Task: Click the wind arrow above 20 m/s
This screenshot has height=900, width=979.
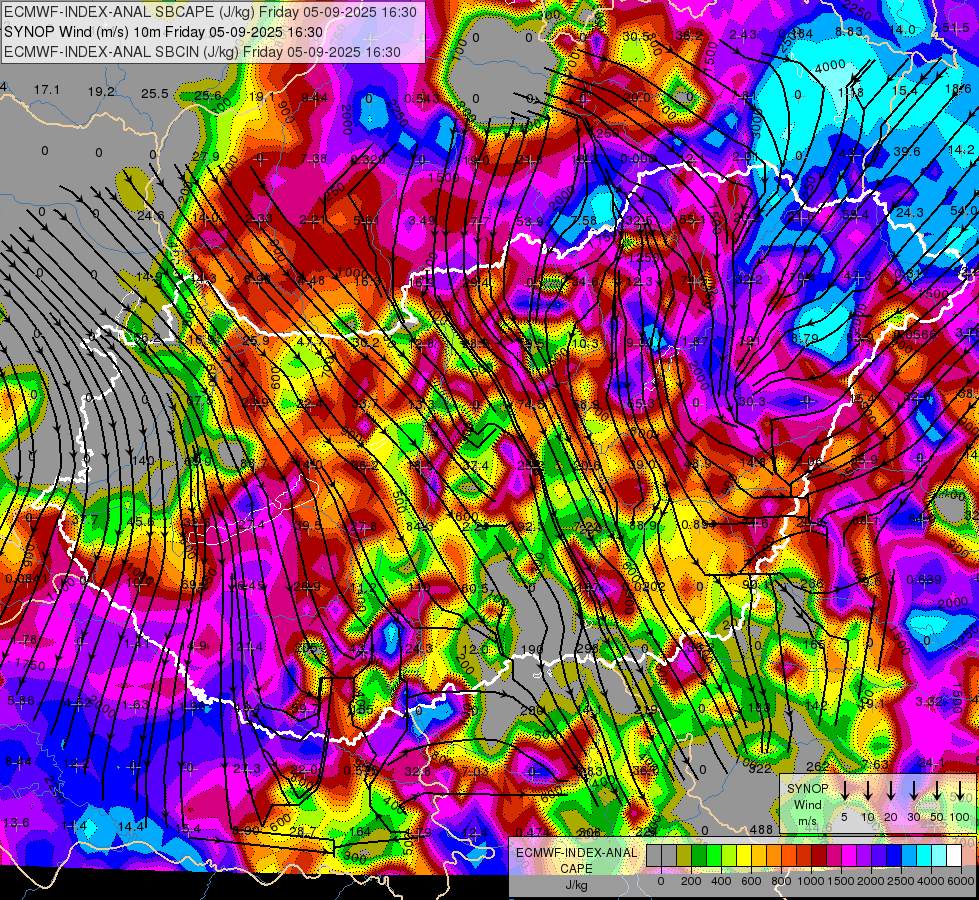Action: [891, 790]
